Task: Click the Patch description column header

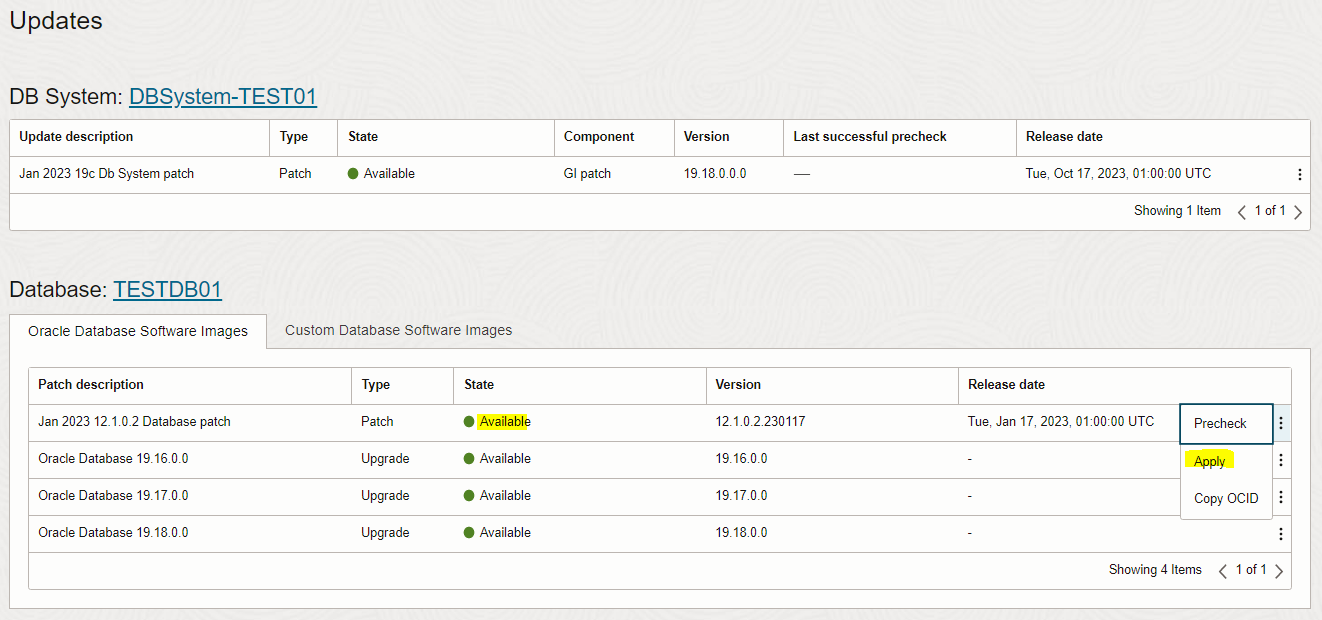Action: [x=91, y=385]
